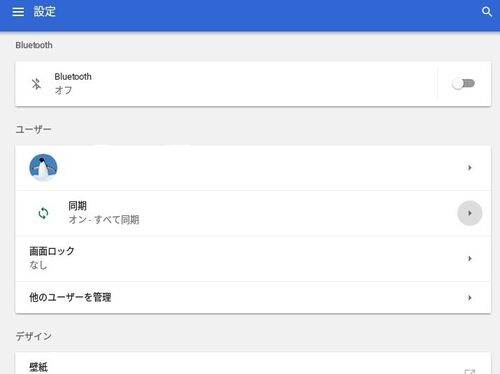Screen dimensions: 500x374
Task: Open the 同期 settings row
Action: click(253, 213)
